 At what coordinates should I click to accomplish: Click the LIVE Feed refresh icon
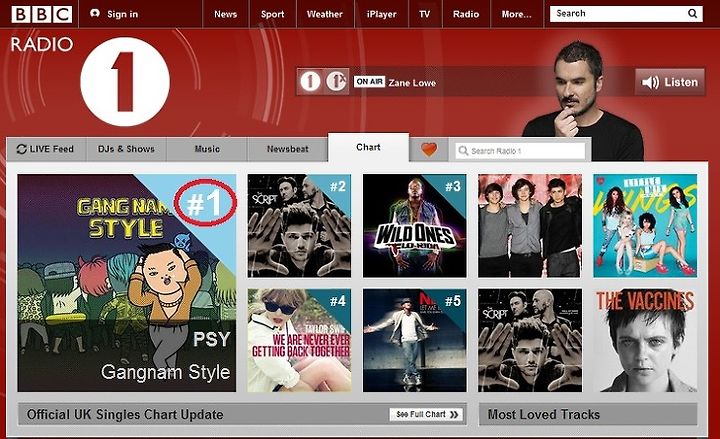(x=21, y=149)
